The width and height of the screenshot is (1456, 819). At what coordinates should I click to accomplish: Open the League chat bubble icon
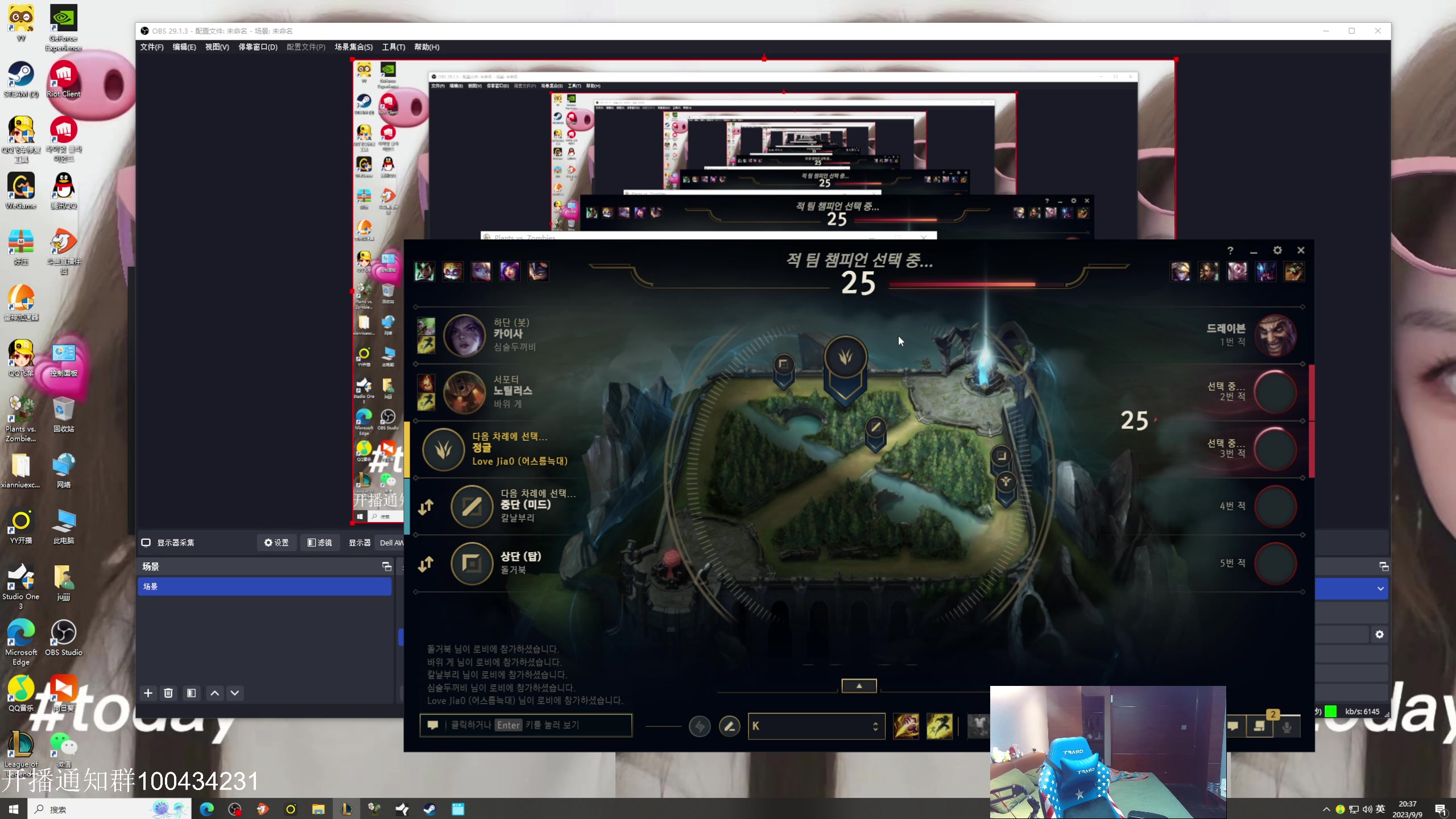point(1233,726)
